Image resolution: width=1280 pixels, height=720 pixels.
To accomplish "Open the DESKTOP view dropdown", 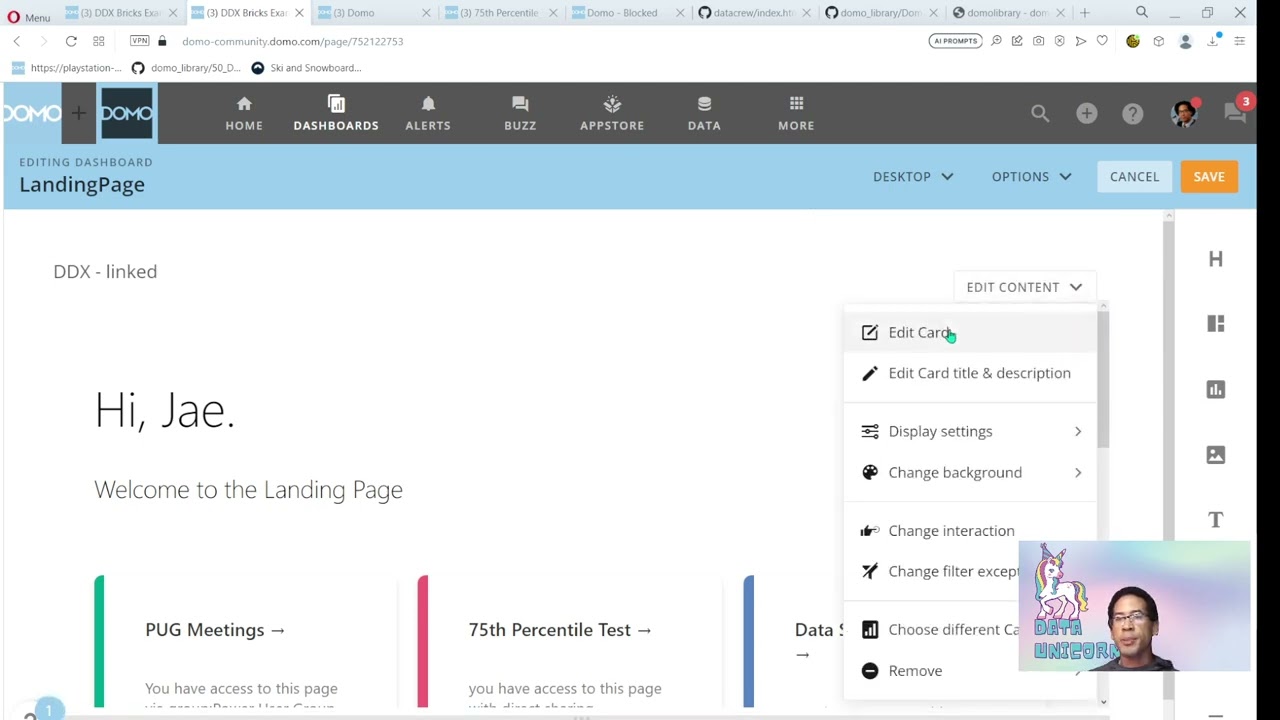I will coord(913,177).
